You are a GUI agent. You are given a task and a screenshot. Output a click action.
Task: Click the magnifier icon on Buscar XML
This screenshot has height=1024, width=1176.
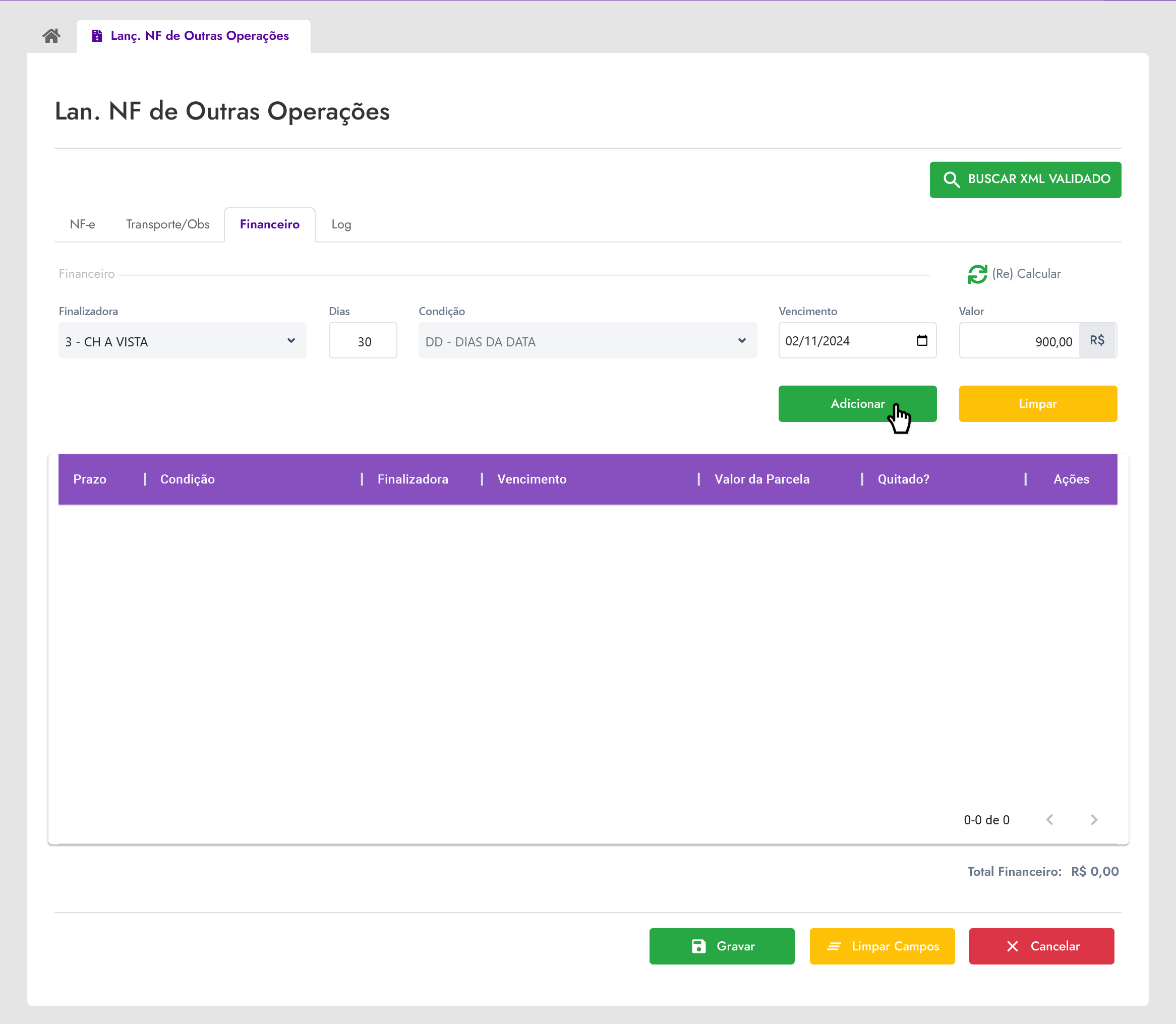tap(951, 179)
